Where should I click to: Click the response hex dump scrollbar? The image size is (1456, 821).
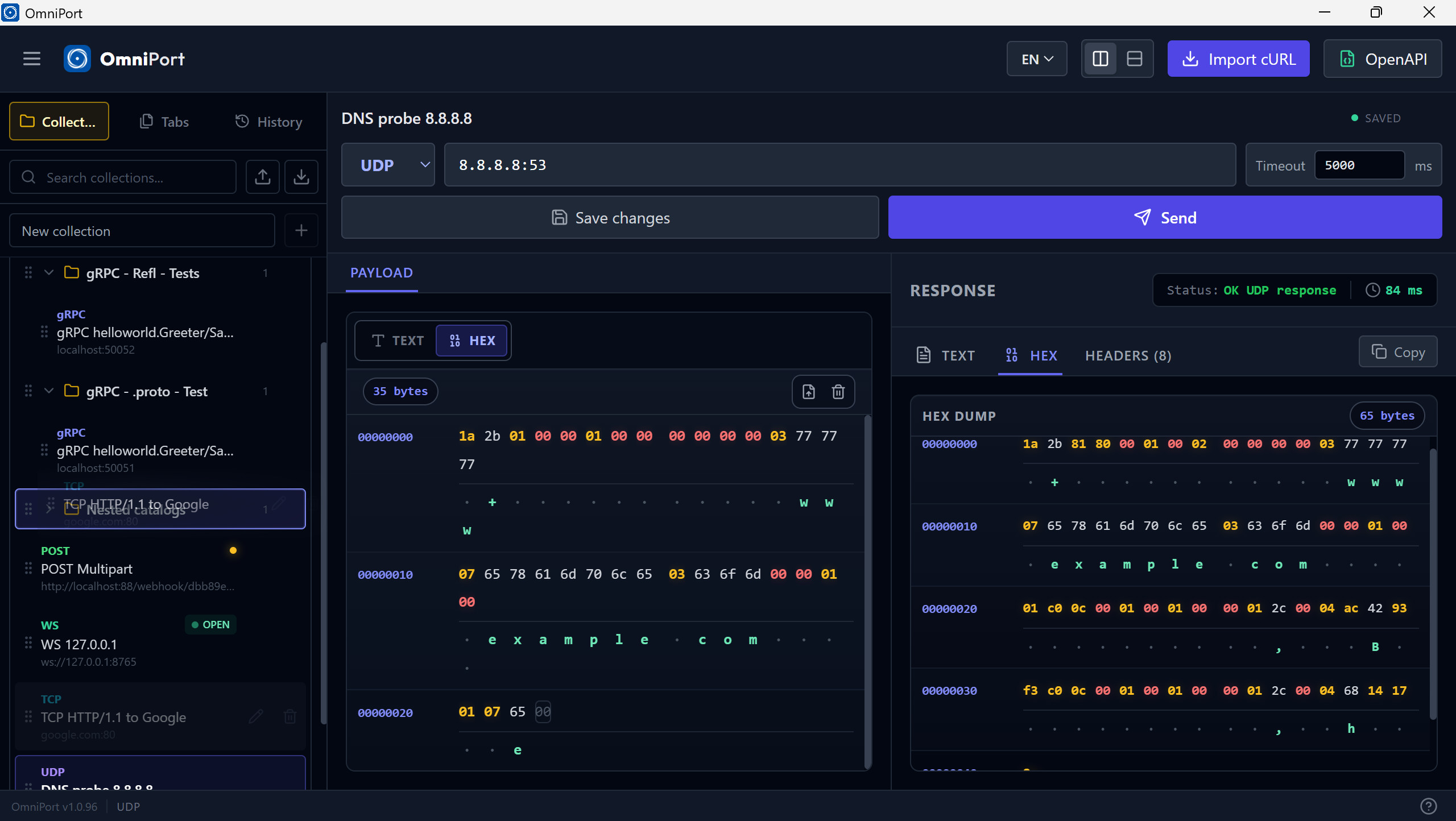pyautogui.click(x=1433, y=583)
